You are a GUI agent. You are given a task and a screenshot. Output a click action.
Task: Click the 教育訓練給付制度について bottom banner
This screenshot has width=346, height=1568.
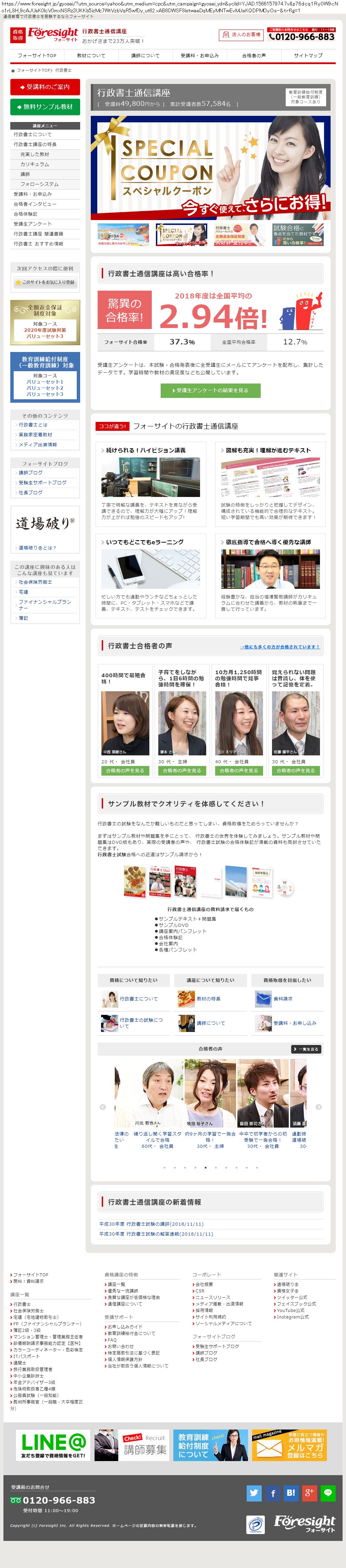[210, 1445]
